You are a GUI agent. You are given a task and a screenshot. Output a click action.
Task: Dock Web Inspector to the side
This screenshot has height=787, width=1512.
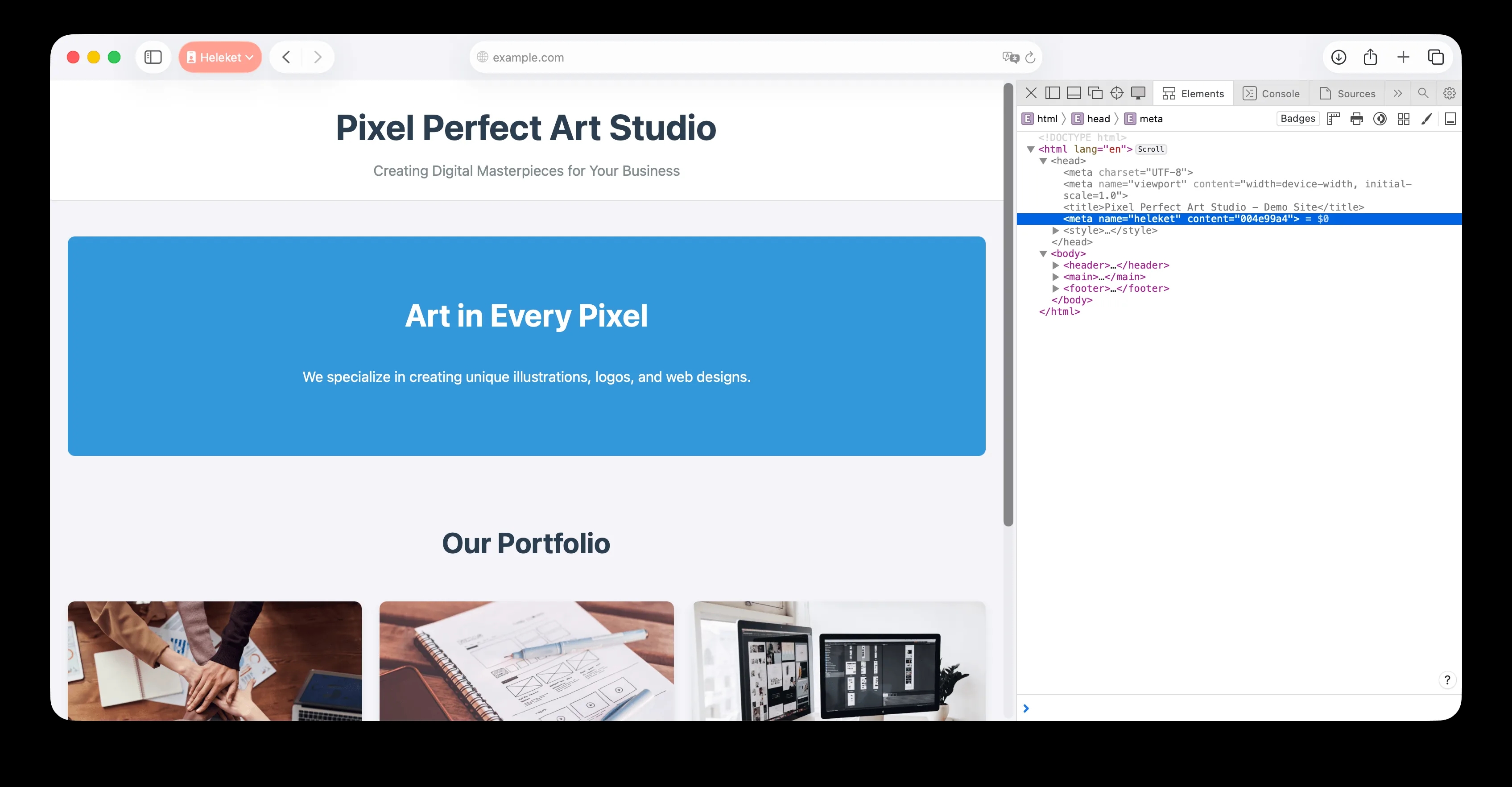pos(1053,93)
